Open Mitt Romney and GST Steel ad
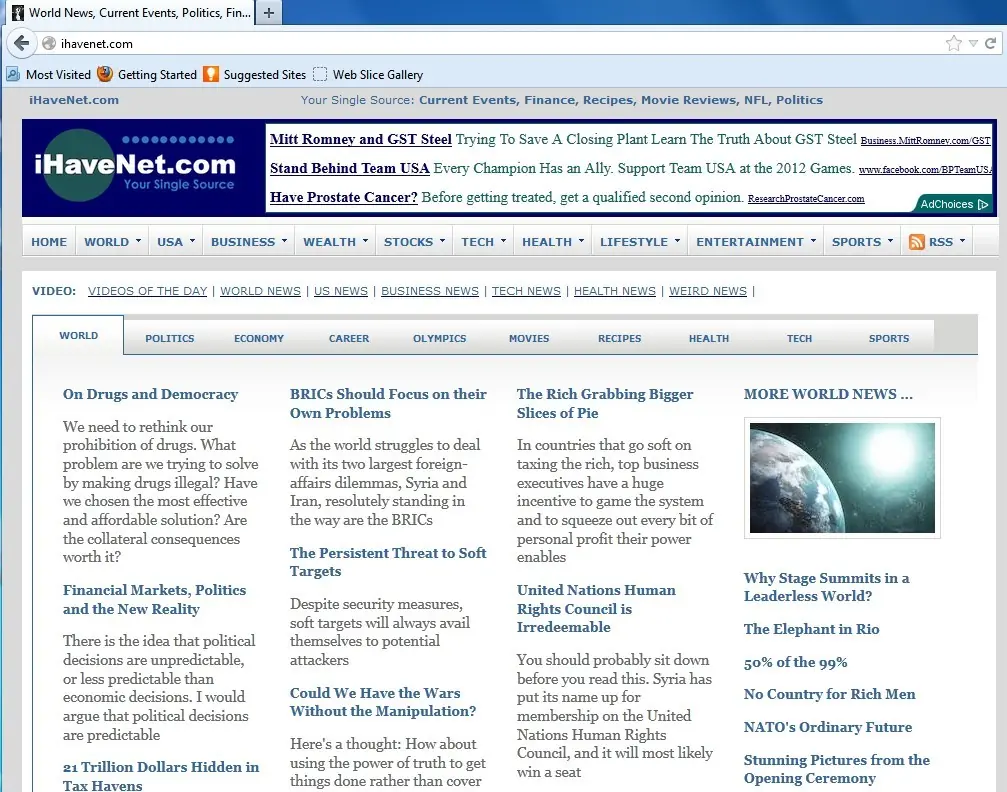Viewport: 1007px width, 792px height. (x=360, y=139)
